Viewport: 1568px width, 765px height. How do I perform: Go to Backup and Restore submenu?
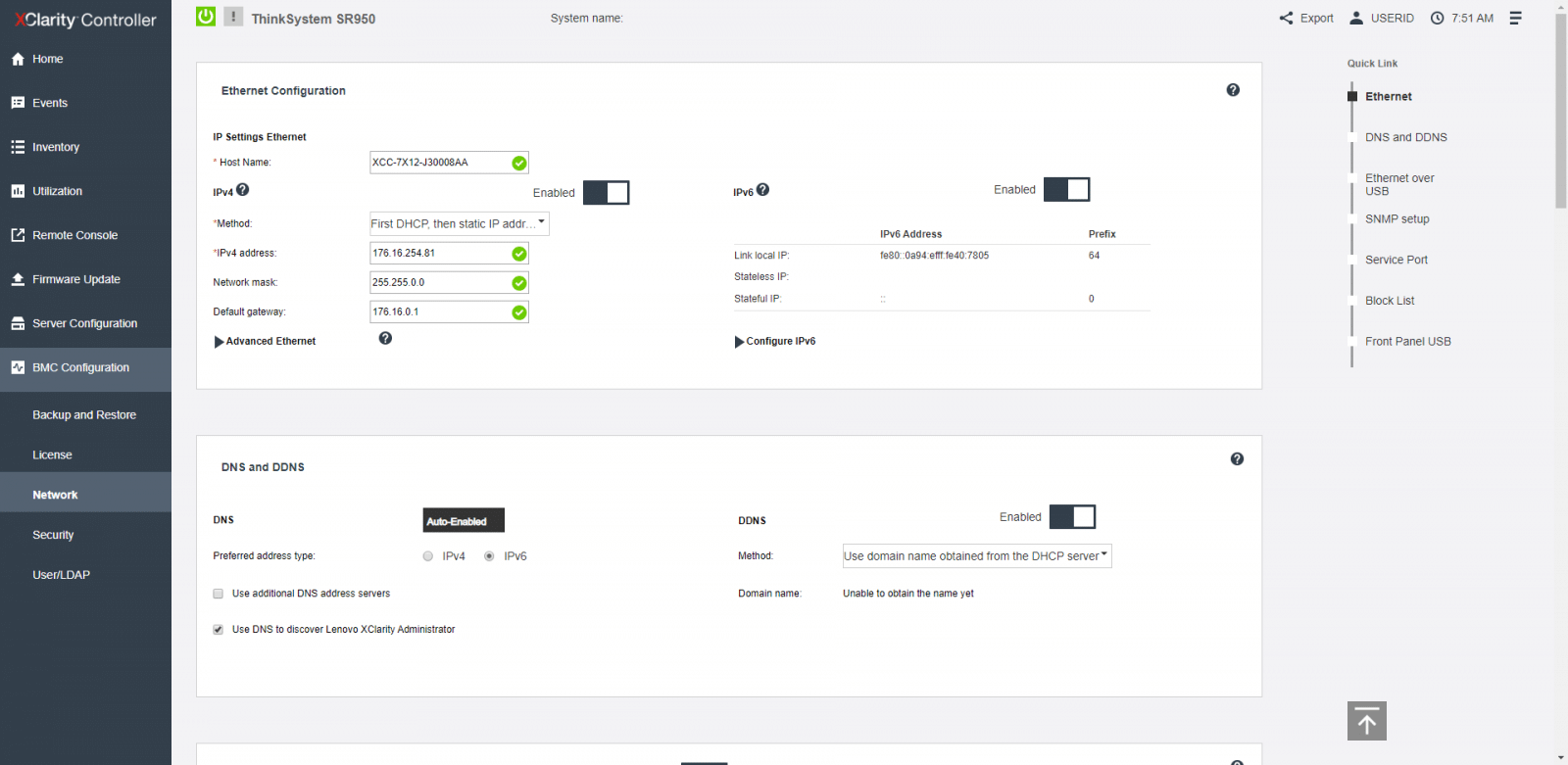point(85,415)
